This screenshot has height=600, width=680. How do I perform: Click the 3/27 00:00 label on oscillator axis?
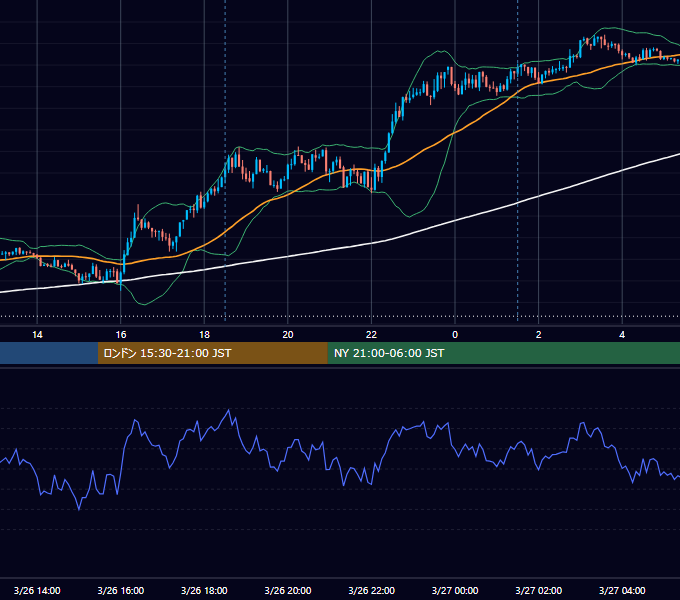pyautogui.click(x=455, y=590)
